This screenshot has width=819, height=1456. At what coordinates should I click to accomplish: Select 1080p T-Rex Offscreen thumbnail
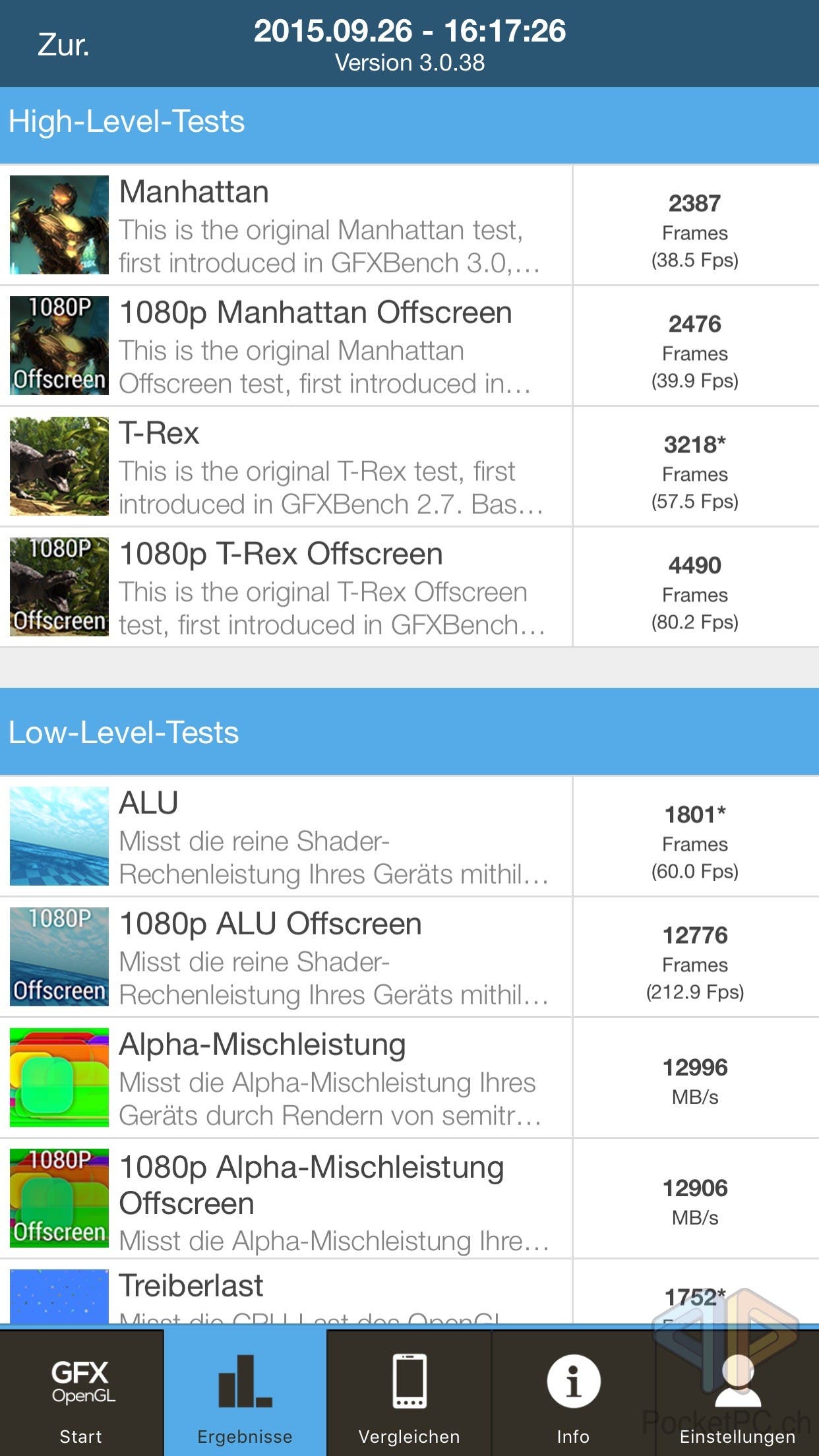click(59, 587)
